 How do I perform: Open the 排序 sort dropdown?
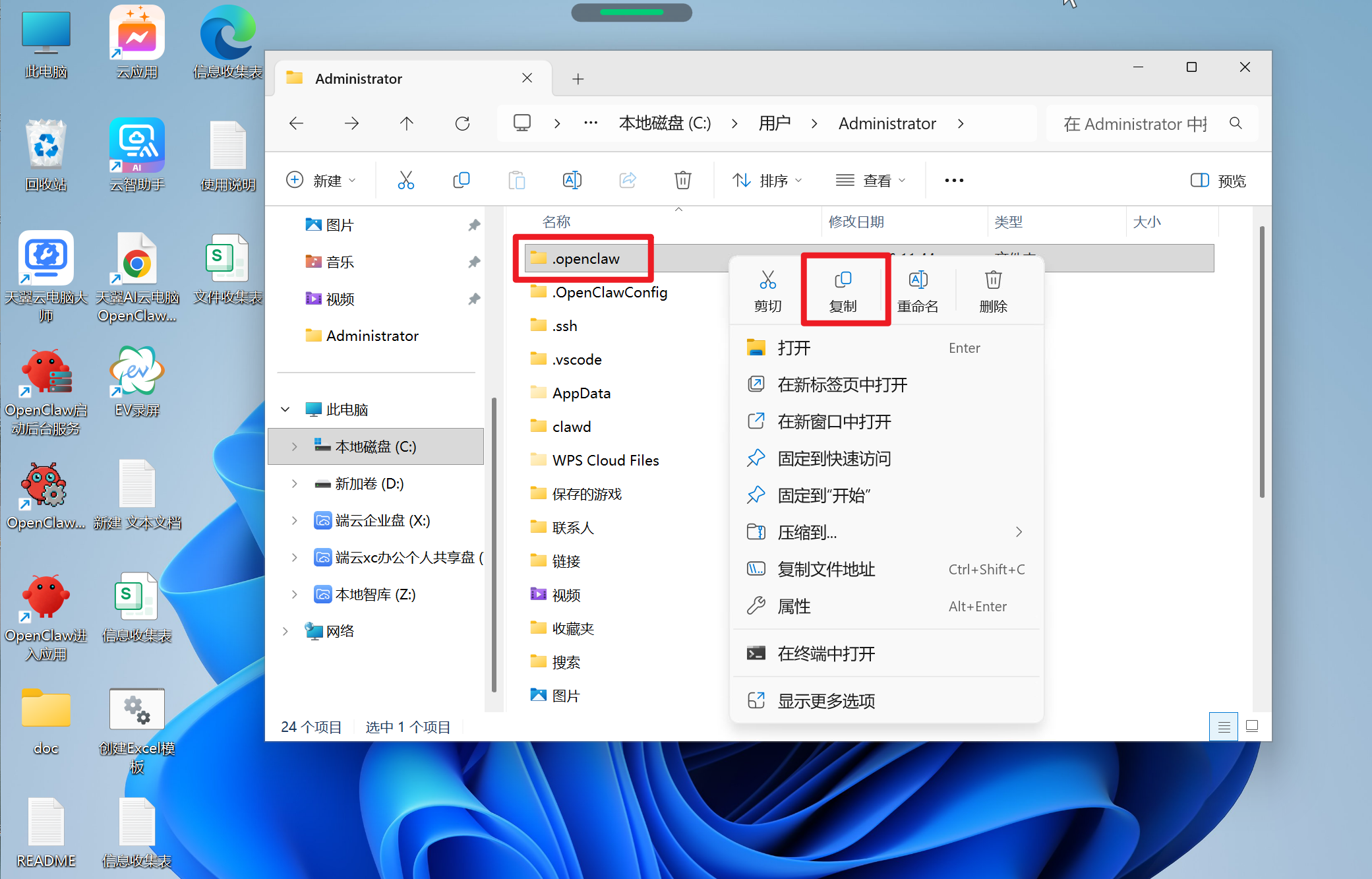[x=767, y=181]
